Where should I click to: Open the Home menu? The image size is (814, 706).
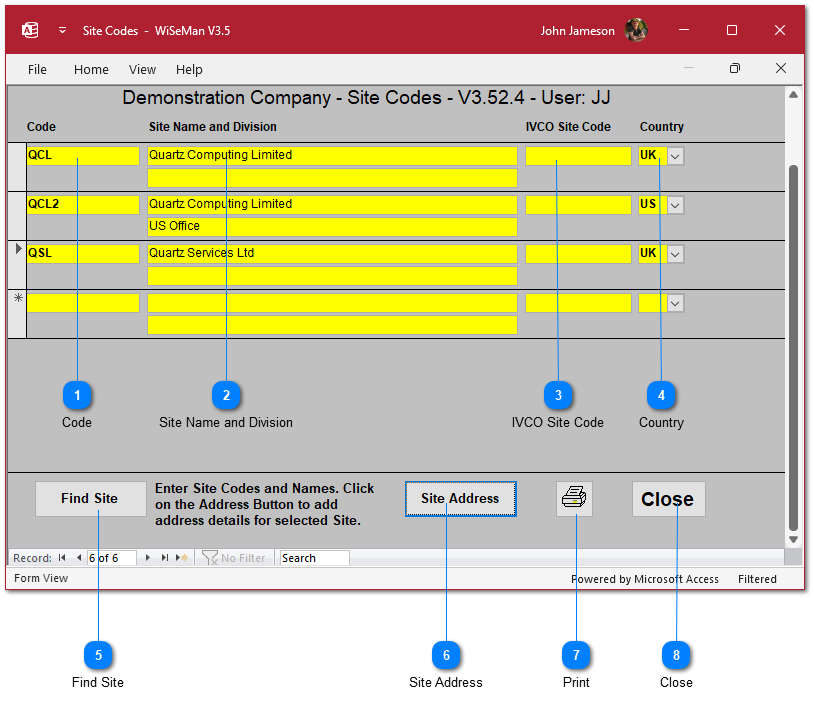tap(91, 70)
